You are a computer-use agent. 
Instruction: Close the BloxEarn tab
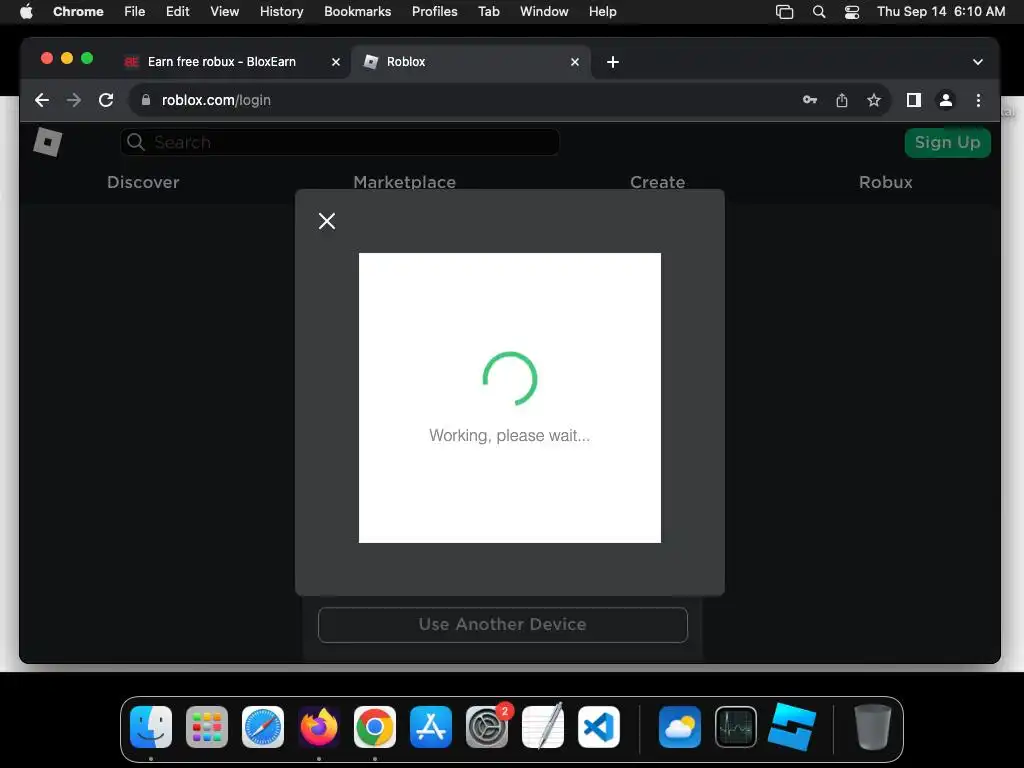pos(336,61)
